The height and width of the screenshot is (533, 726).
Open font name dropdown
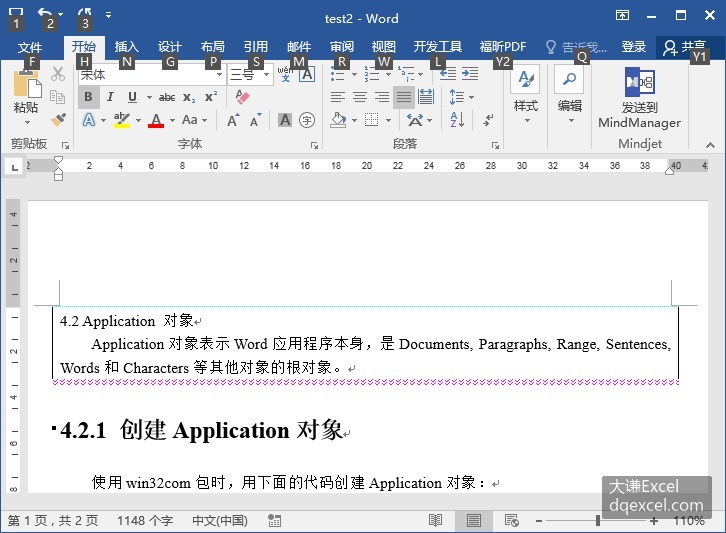point(219,74)
